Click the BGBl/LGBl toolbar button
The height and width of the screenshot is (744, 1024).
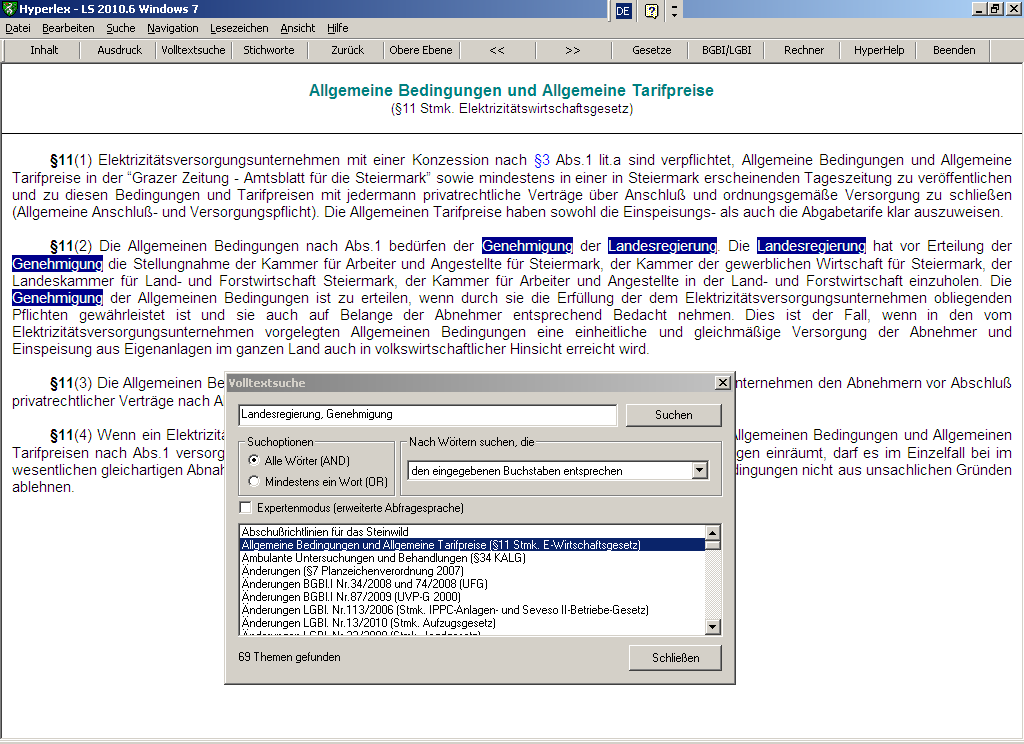pos(727,50)
